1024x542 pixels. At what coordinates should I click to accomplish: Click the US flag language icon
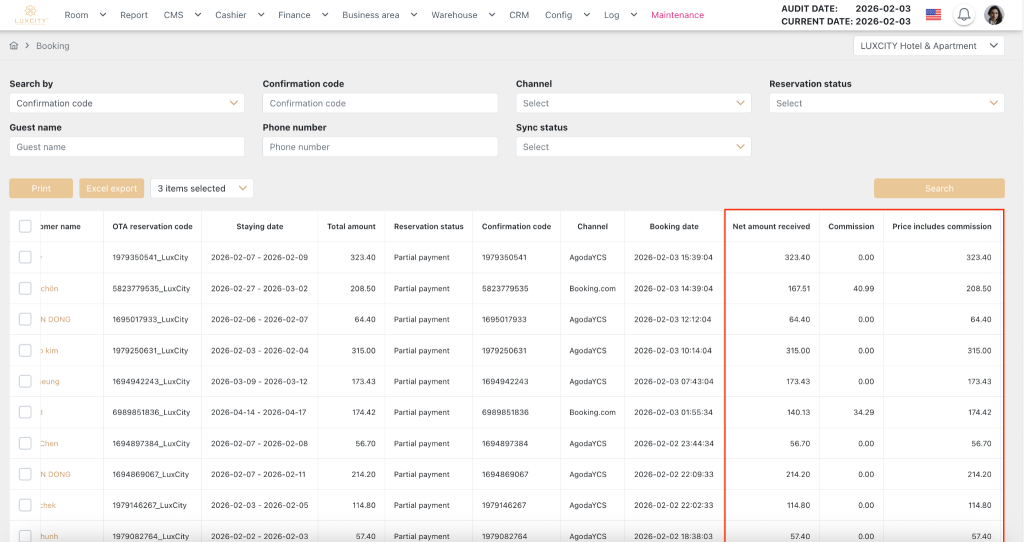tap(933, 15)
